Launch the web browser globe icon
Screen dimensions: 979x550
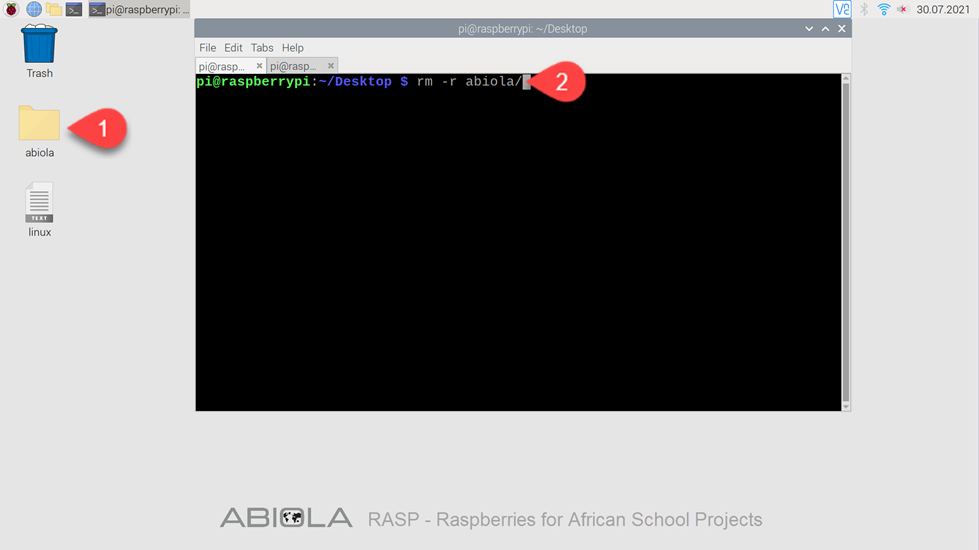(34, 9)
